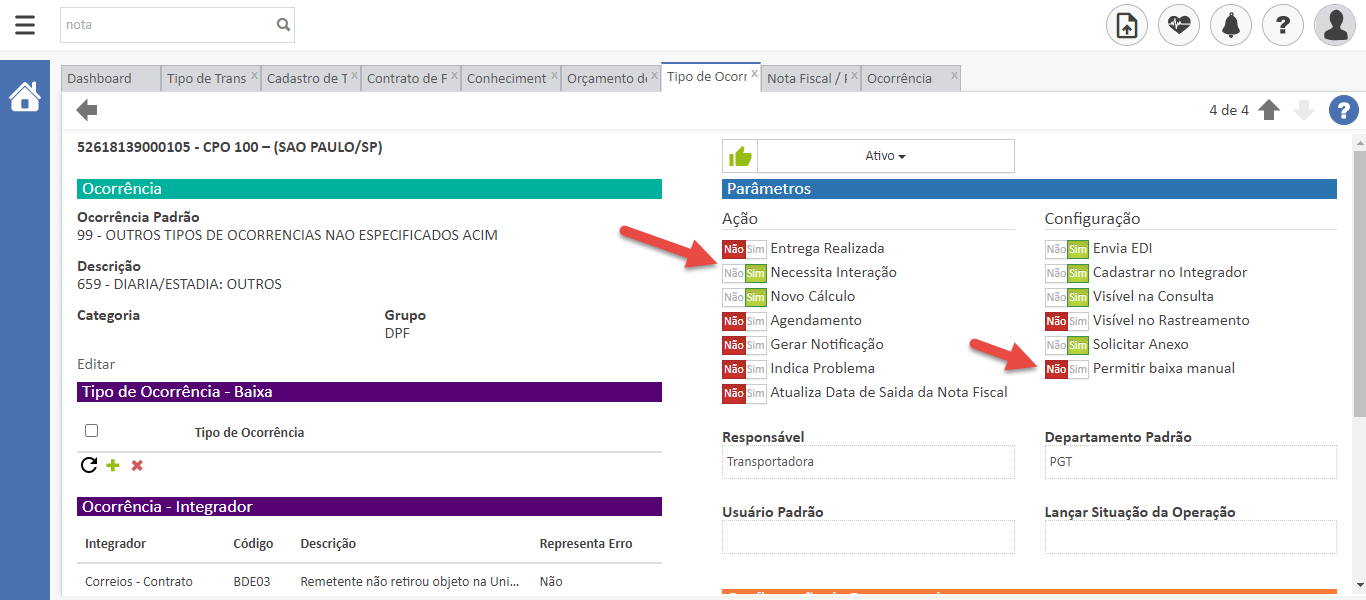Open Departamento Padrão field dropdown
Image resolution: width=1366 pixels, height=600 pixels.
[x=1190, y=462]
